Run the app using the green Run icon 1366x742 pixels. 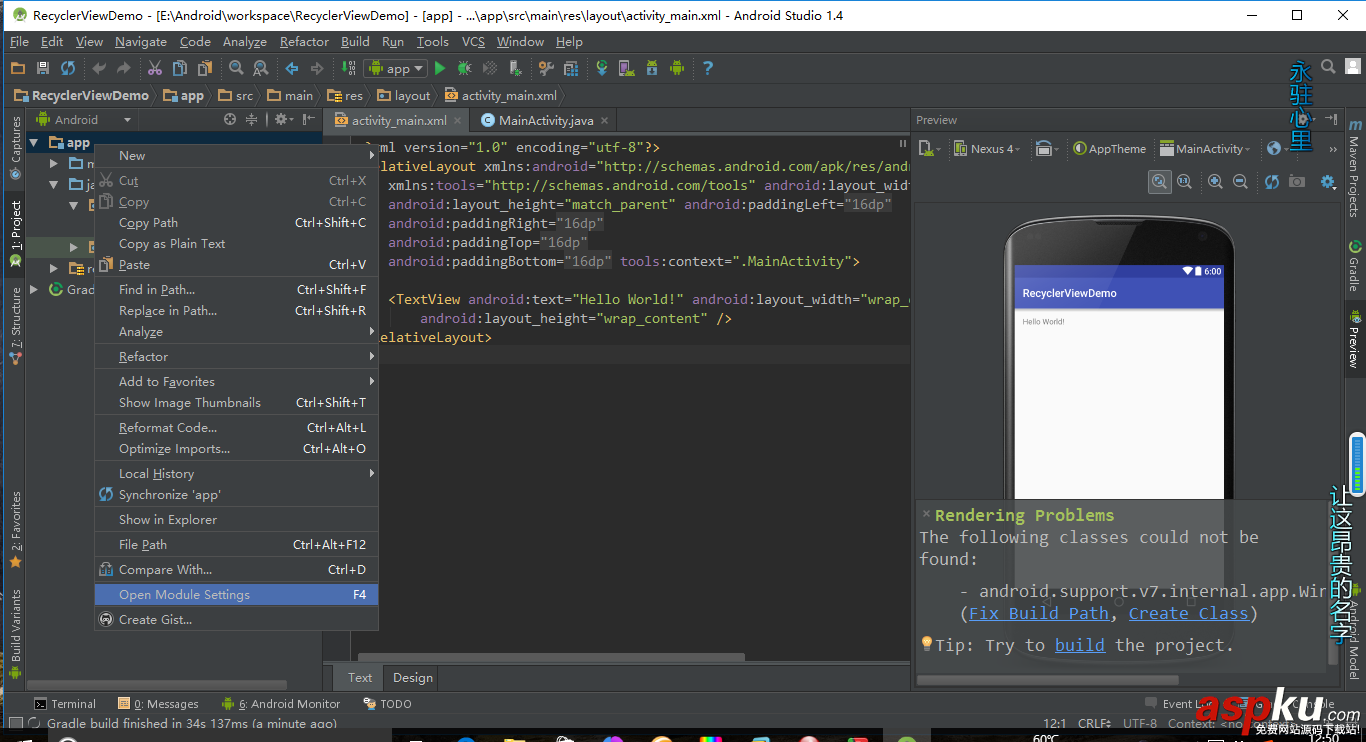440,68
